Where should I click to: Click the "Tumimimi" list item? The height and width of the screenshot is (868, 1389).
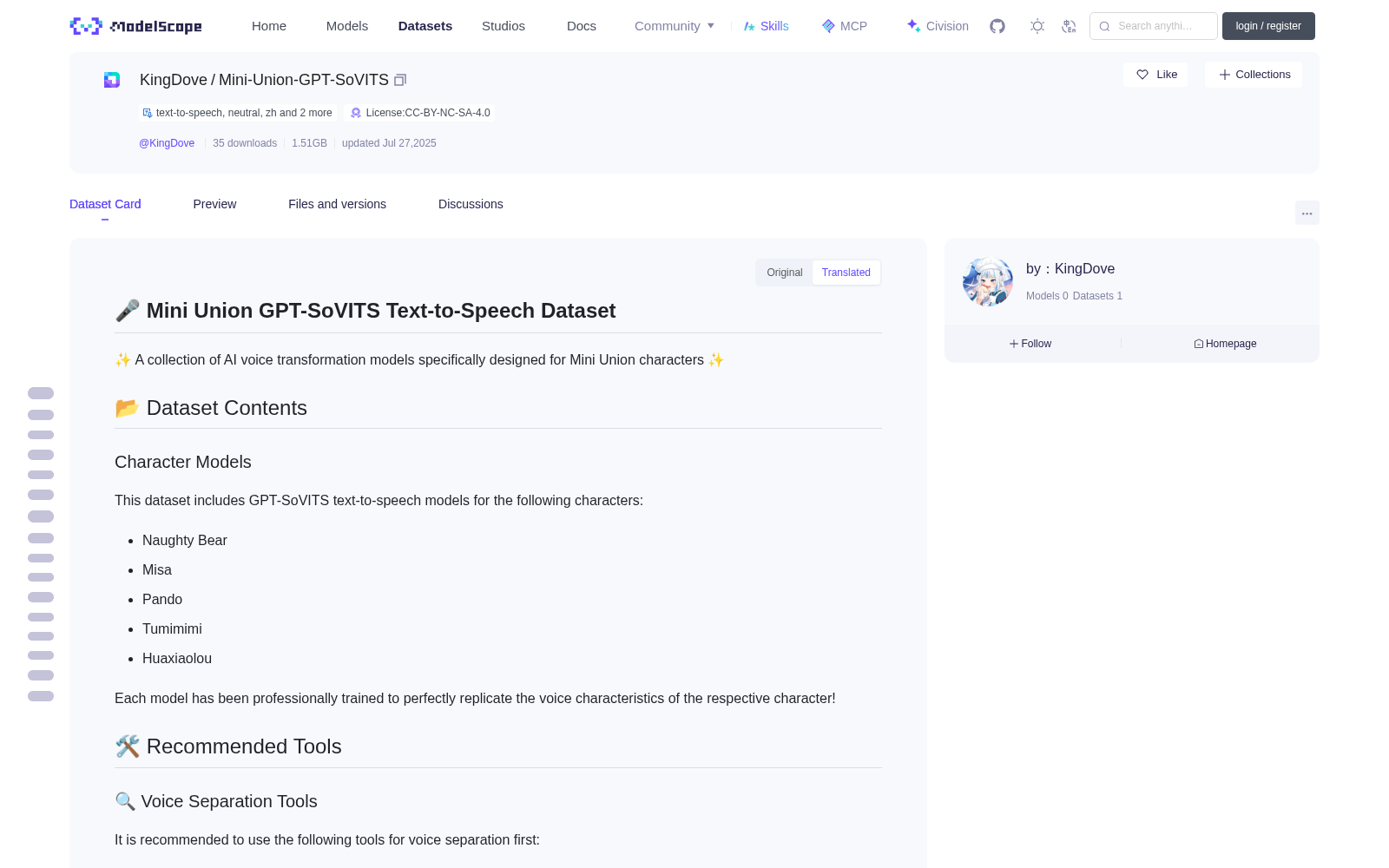click(x=172, y=628)
